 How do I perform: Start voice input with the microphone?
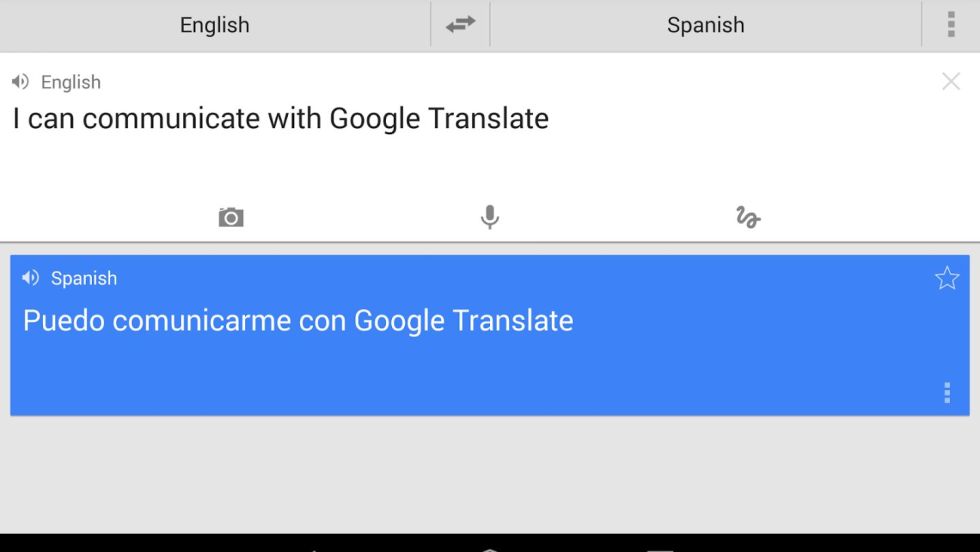click(489, 217)
